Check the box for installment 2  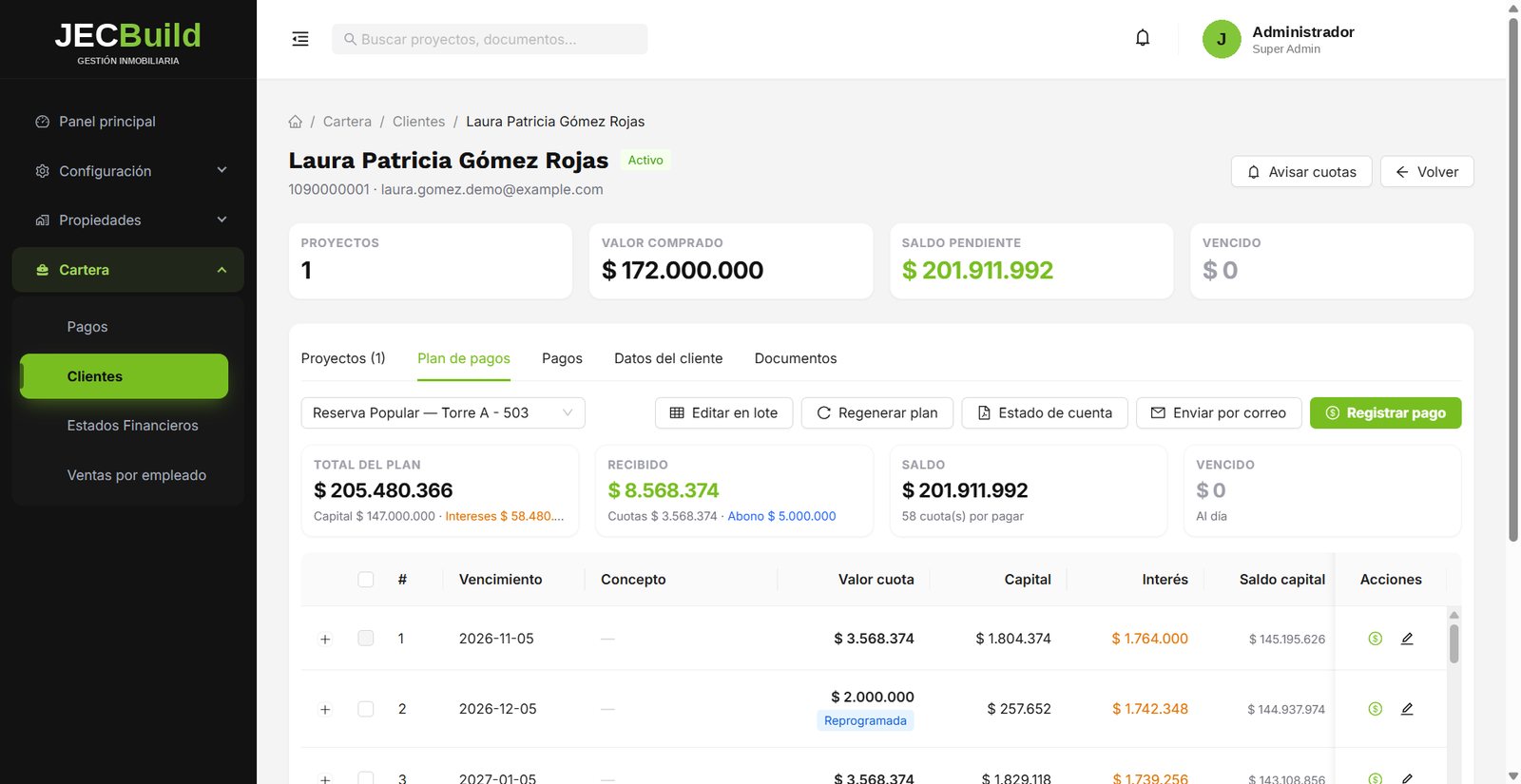366,709
